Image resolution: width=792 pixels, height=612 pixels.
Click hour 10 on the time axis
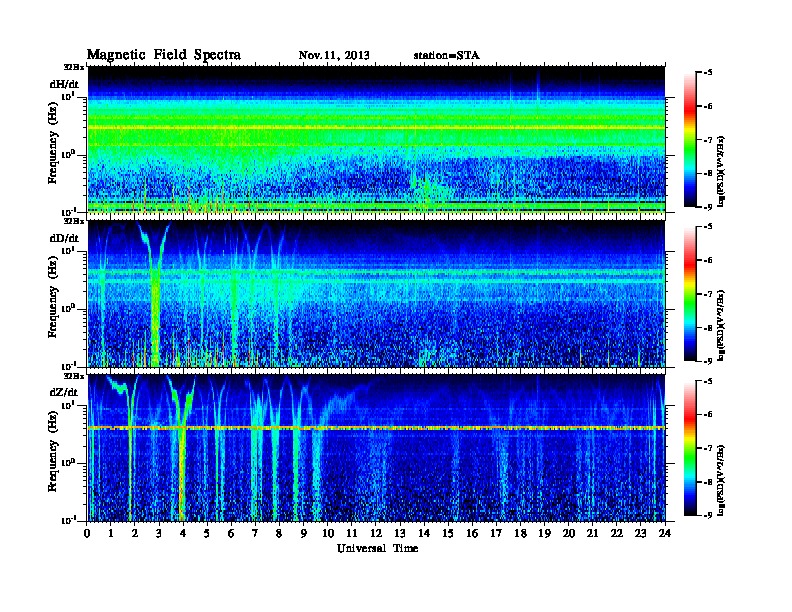tap(328, 533)
